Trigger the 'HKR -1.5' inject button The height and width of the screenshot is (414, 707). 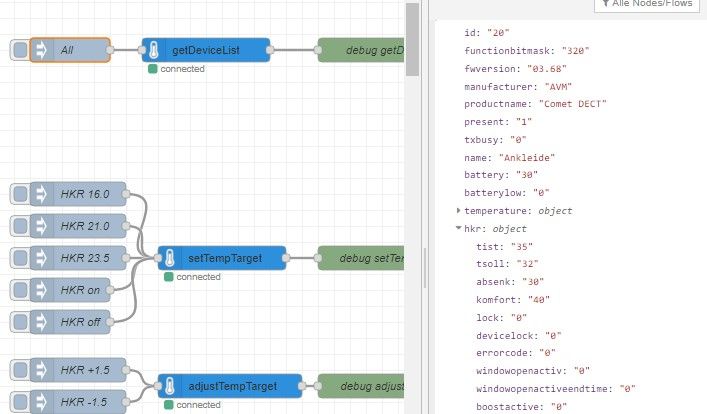point(20,402)
